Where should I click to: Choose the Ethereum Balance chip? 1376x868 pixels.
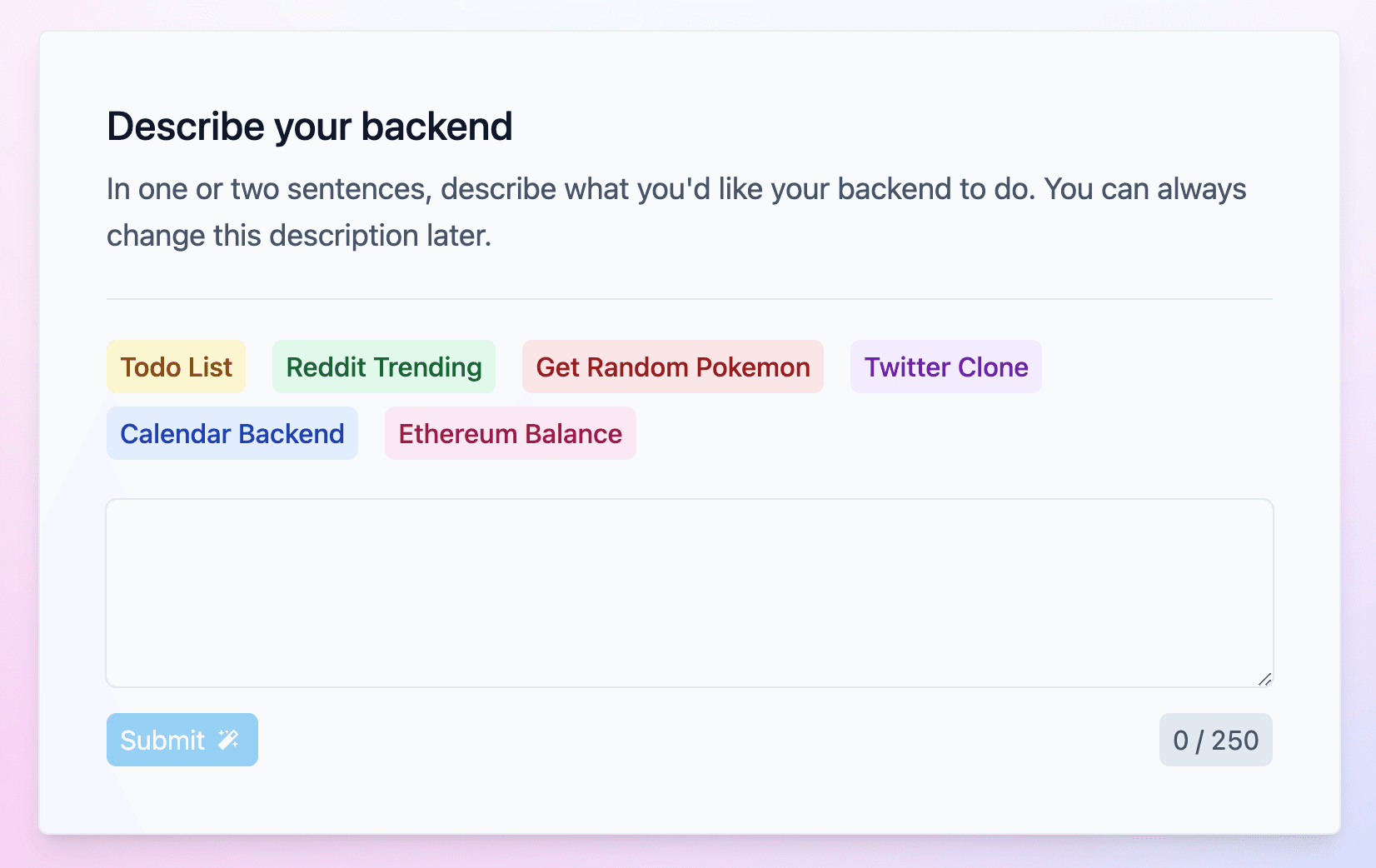coord(509,433)
